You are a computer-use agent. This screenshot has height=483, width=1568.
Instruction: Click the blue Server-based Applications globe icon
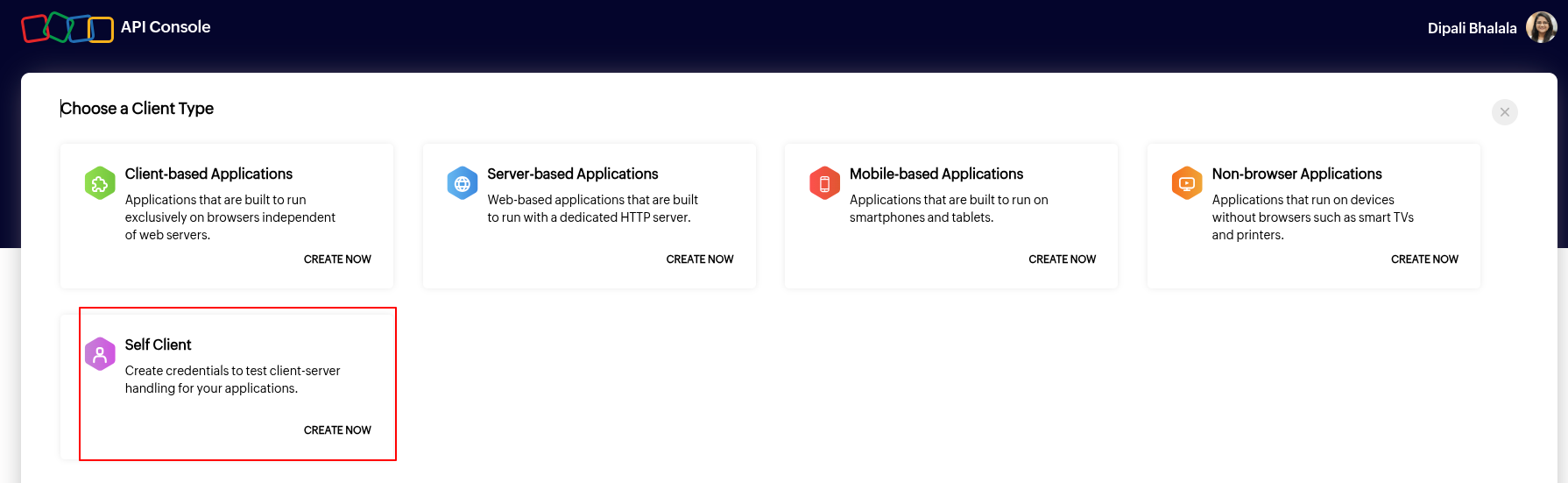[x=463, y=183]
